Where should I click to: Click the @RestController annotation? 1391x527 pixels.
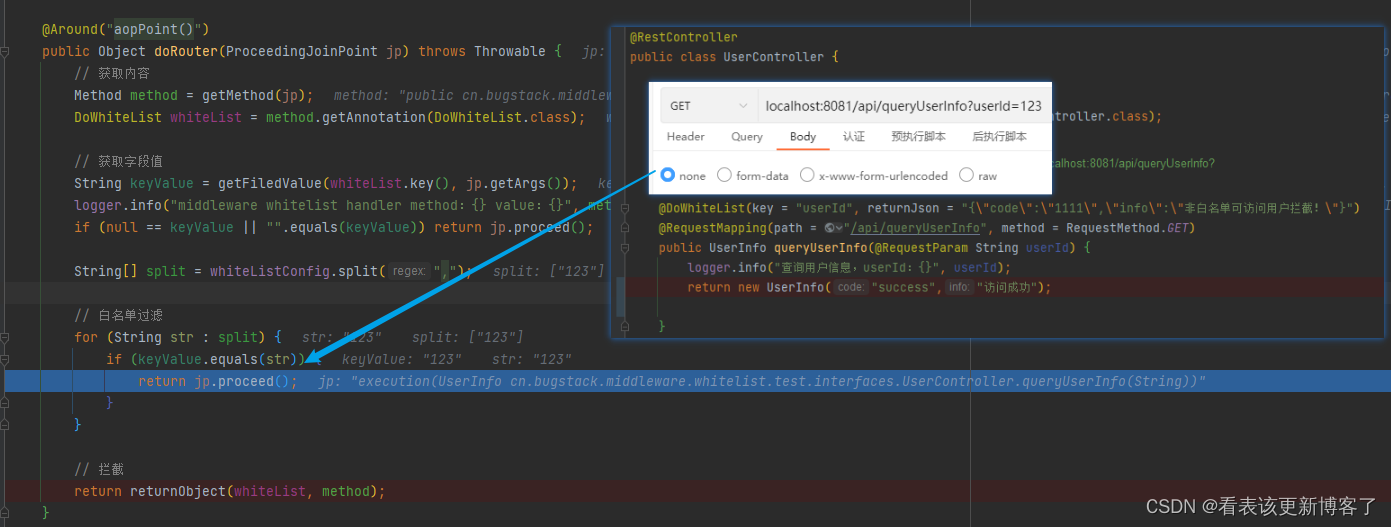[x=684, y=37]
